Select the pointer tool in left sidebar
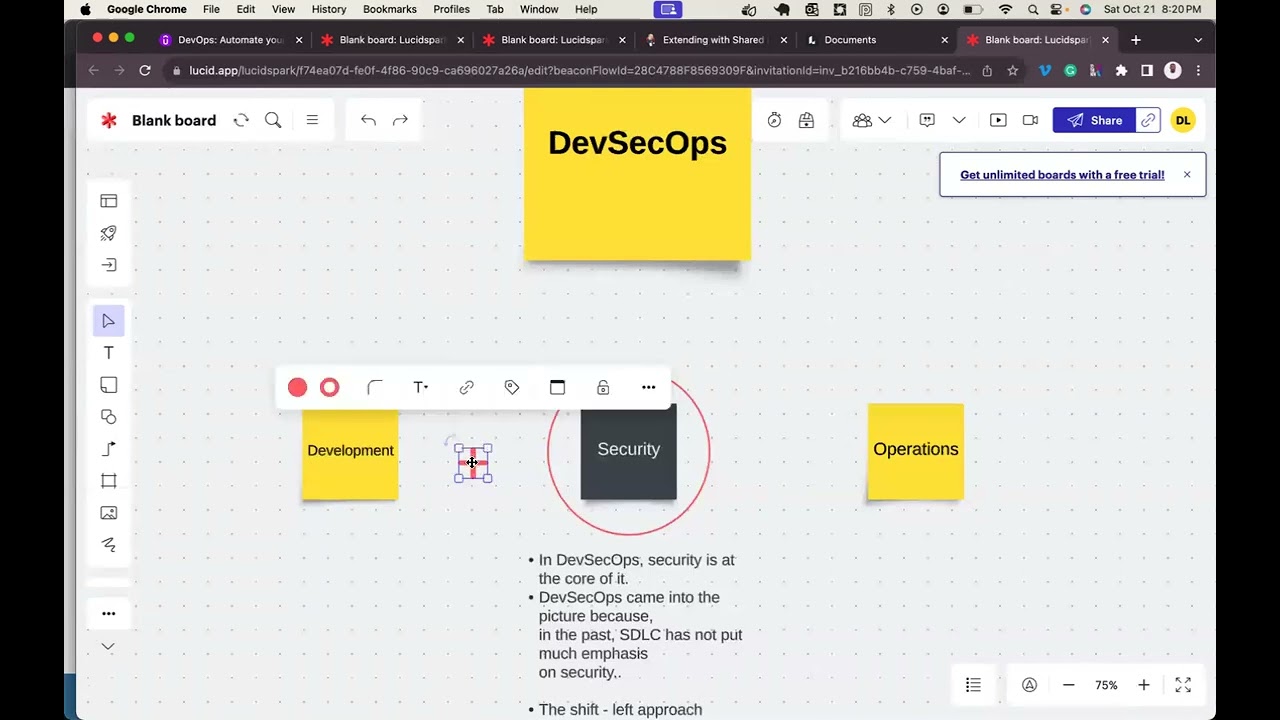Image resolution: width=1280 pixels, height=720 pixels. (109, 321)
